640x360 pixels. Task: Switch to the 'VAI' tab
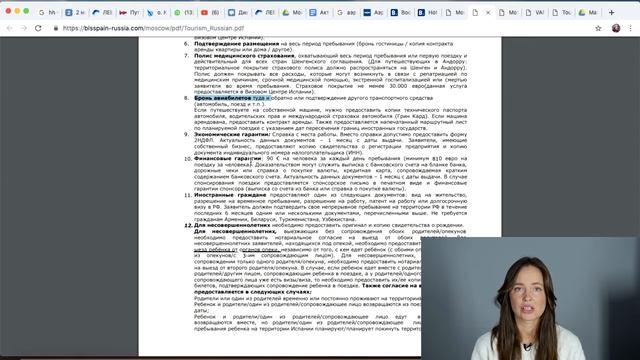point(535,13)
